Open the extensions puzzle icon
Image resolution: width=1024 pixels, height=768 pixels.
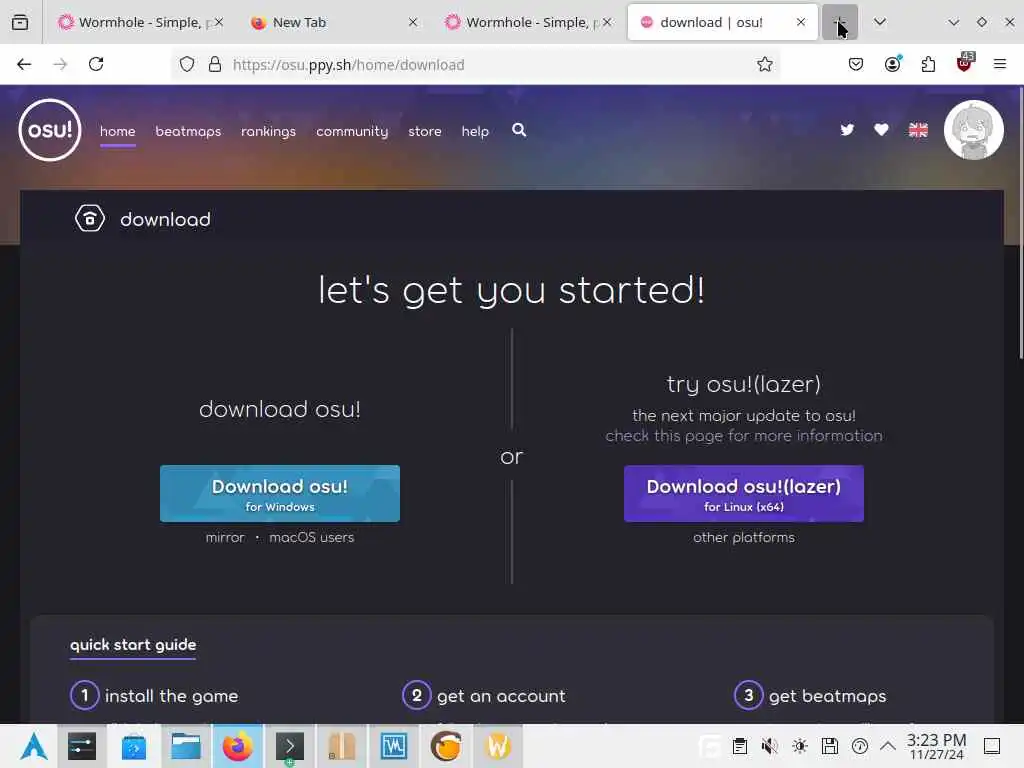pos(928,64)
